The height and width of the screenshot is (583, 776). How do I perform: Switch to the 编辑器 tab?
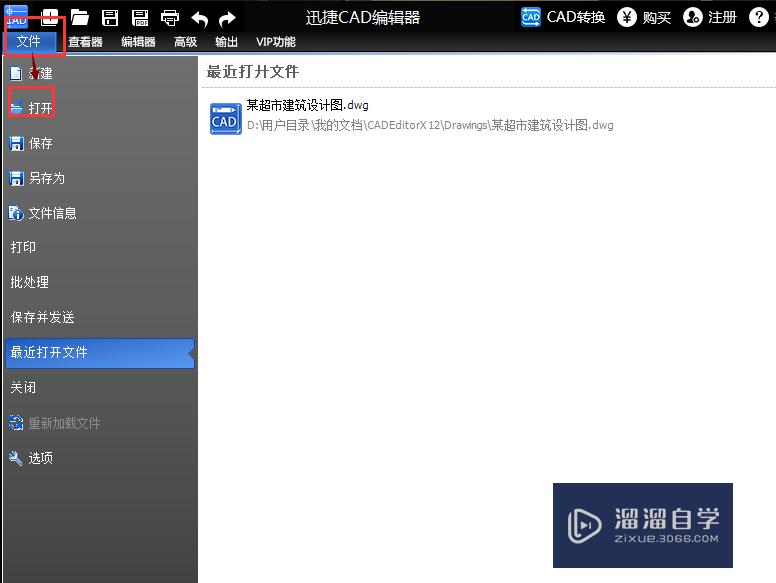(138, 42)
